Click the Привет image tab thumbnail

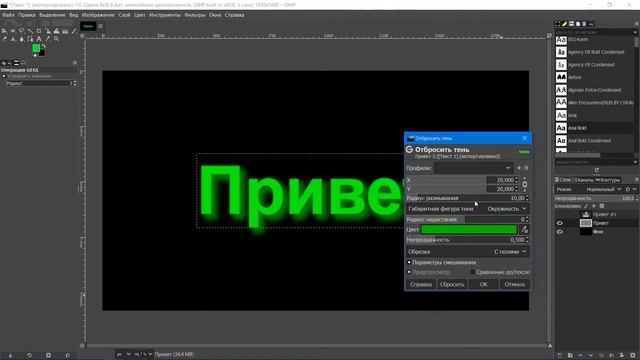tap(88, 26)
